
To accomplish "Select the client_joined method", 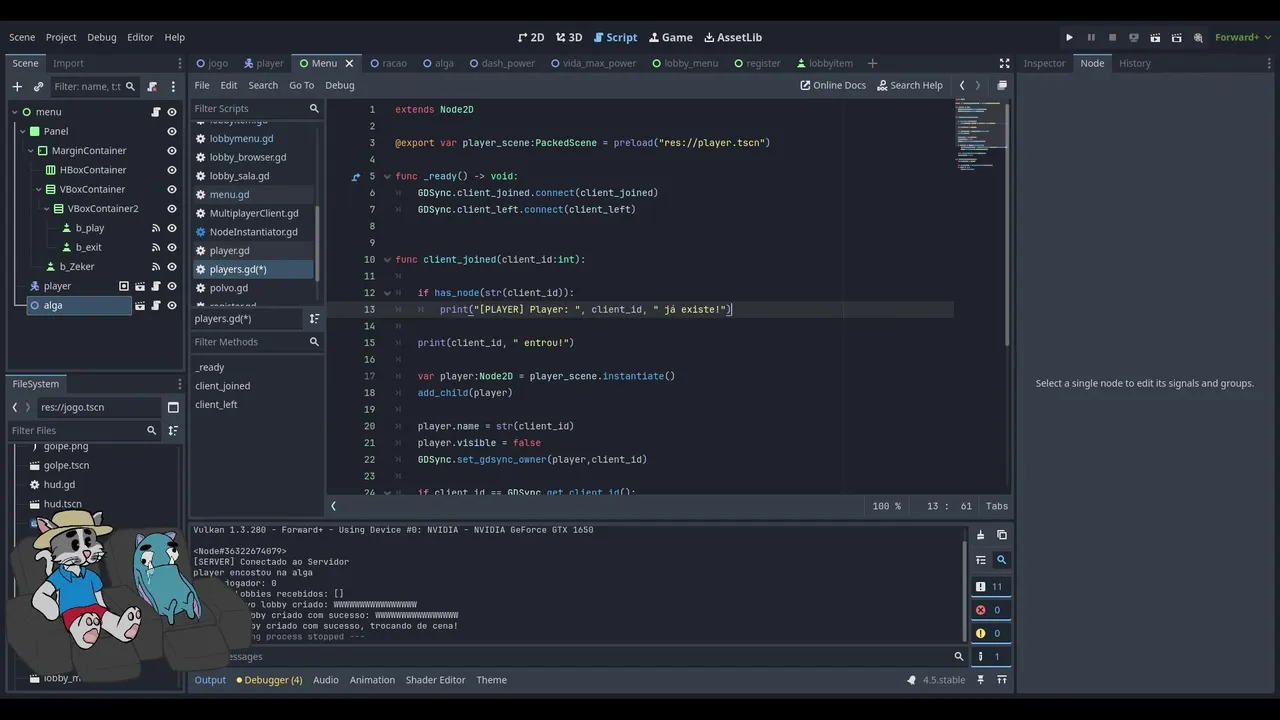I will click(223, 386).
